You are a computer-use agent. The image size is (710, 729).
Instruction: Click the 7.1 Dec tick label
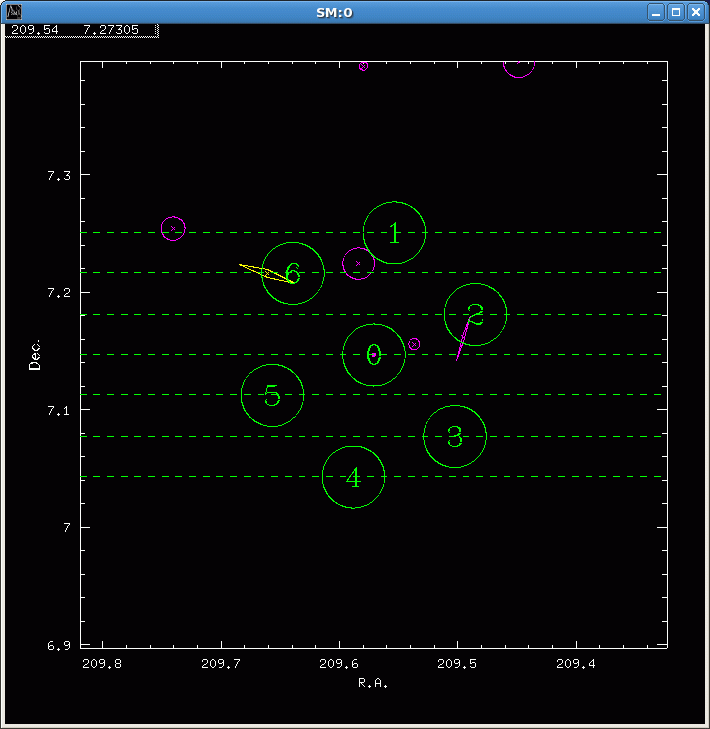[x=59, y=411]
